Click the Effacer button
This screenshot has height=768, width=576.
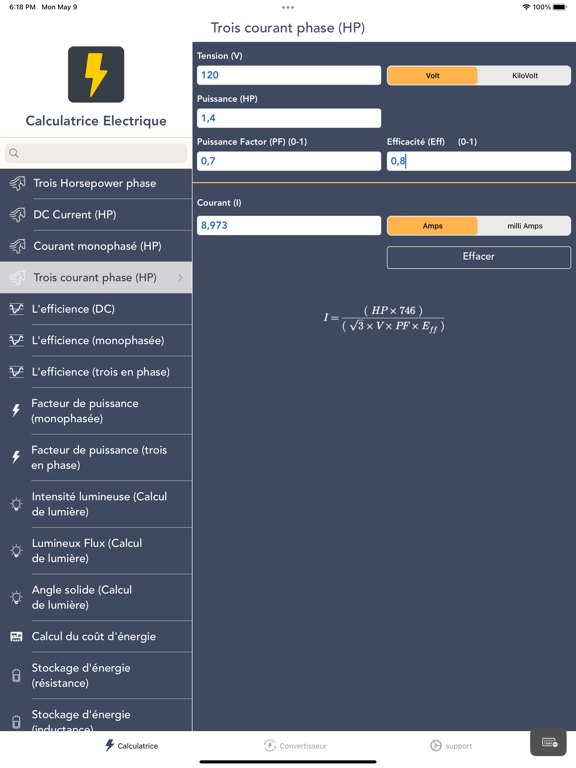point(479,257)
